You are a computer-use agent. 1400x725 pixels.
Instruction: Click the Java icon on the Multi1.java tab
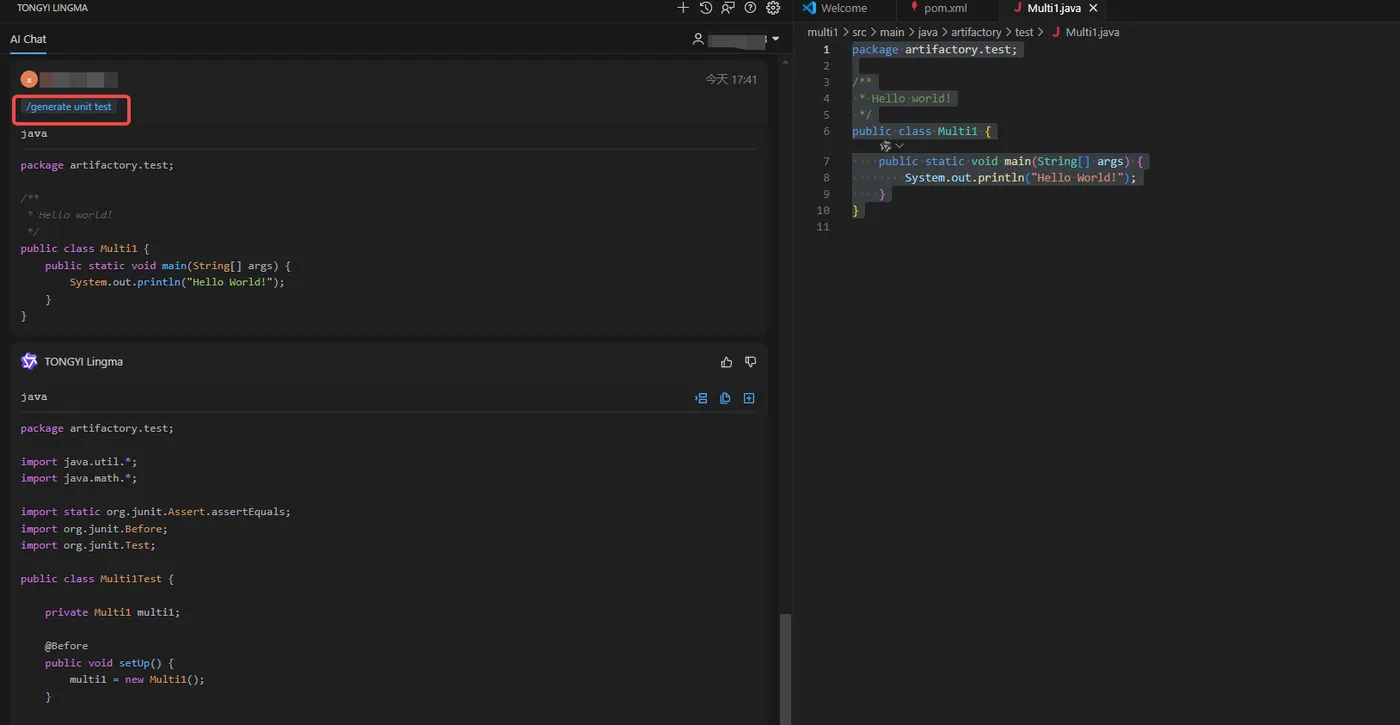click(x=1018, y=8)
